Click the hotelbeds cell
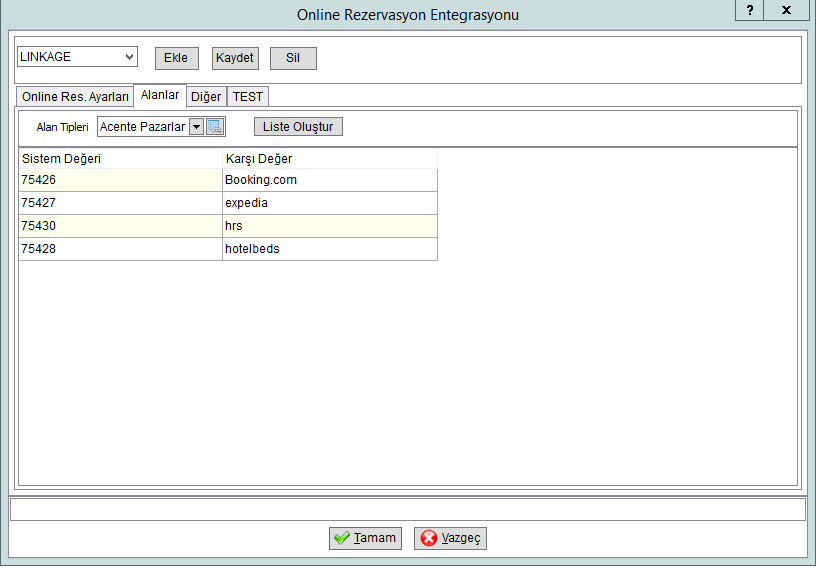Viewport: 816px width, 568px height. [330, 249]
